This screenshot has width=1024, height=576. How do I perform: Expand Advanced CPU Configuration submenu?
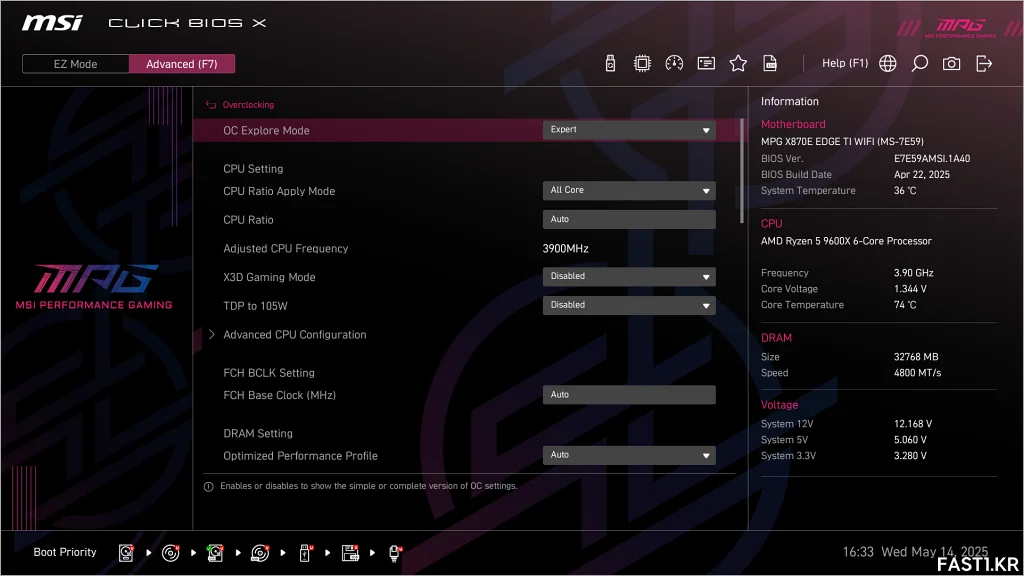point(295,334)
